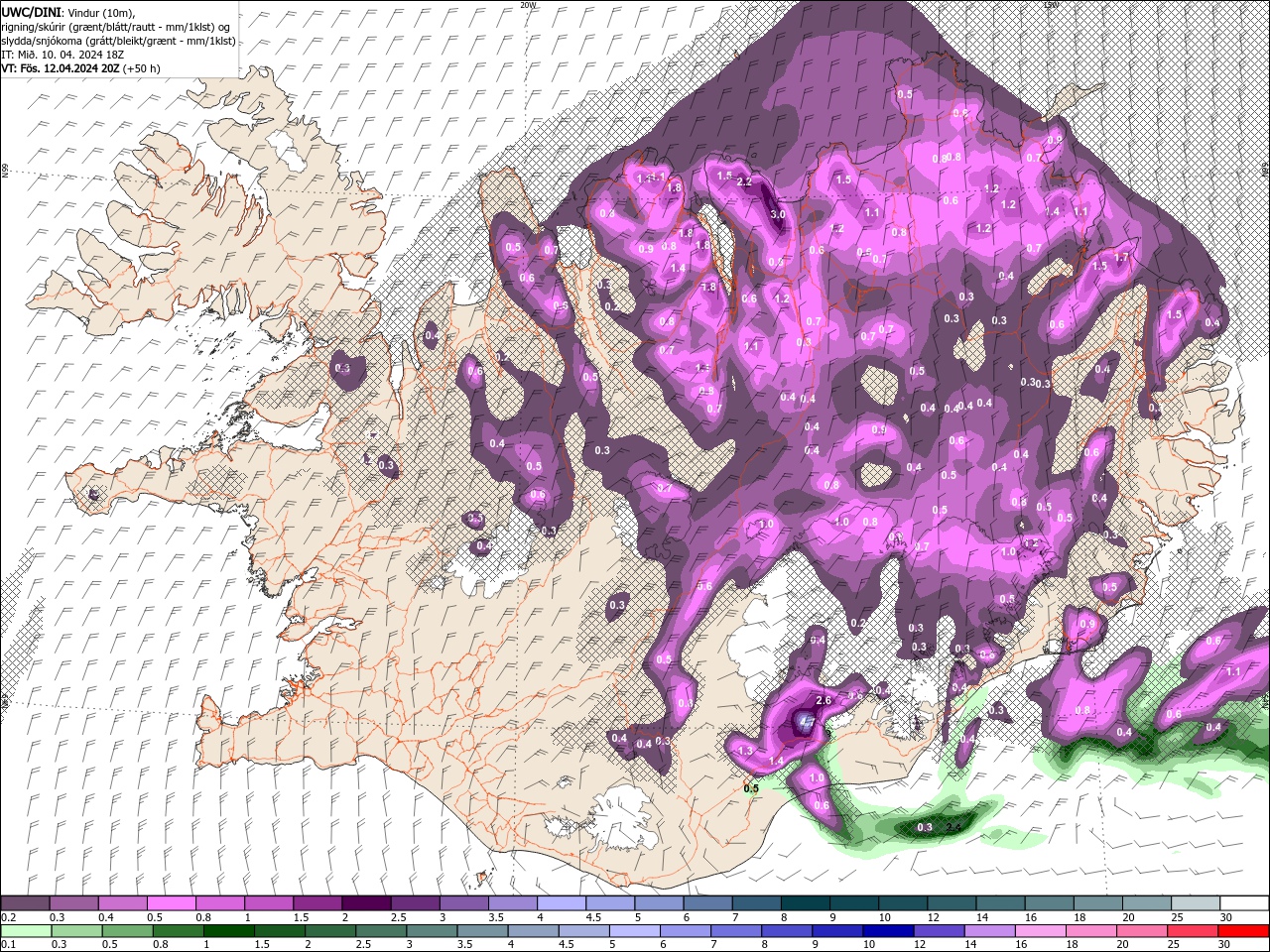
Task: Click the 'VT: Fös. 12.04.2024 20Z' valid time
Action: 61,68
